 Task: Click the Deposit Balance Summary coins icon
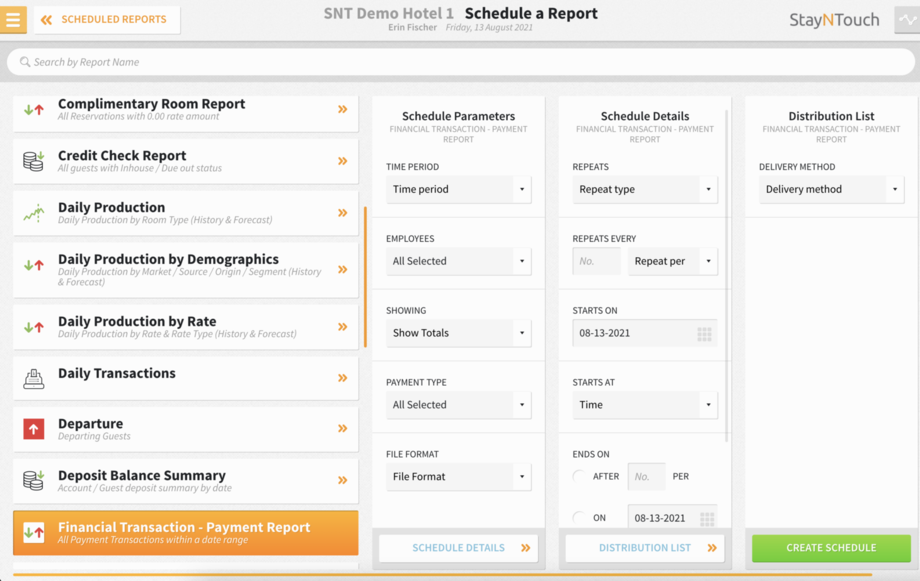coord(33,480)
